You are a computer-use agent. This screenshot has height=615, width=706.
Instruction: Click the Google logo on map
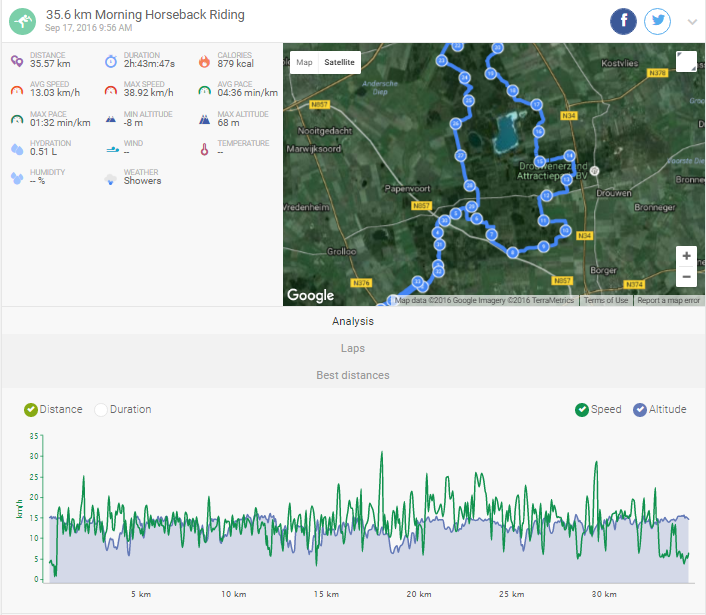pos(311,295)
